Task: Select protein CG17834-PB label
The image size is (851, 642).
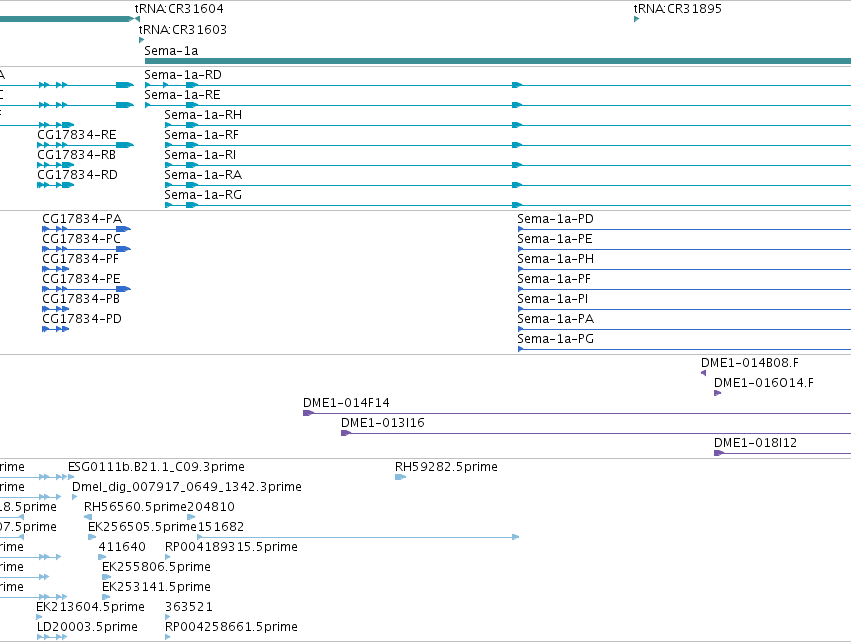Action: pyautogui.click(x=81, y=300)
